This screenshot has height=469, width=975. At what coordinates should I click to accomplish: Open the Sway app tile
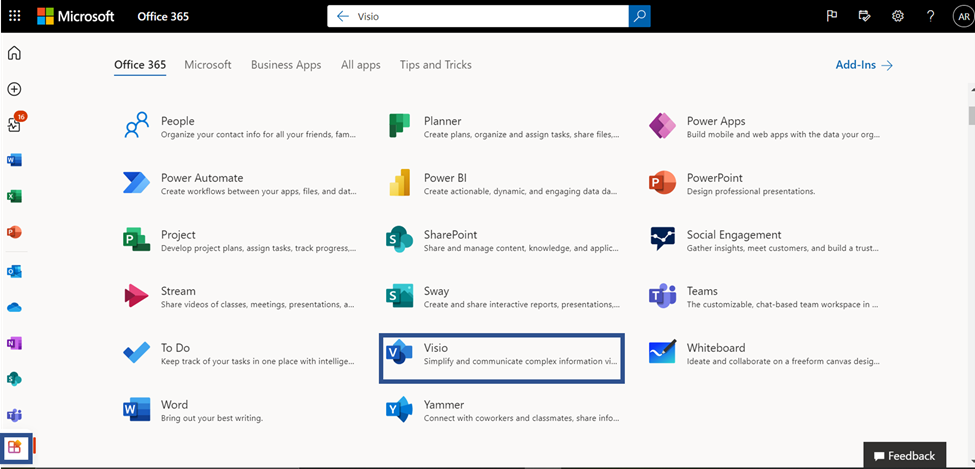click(x=503, y=296)
